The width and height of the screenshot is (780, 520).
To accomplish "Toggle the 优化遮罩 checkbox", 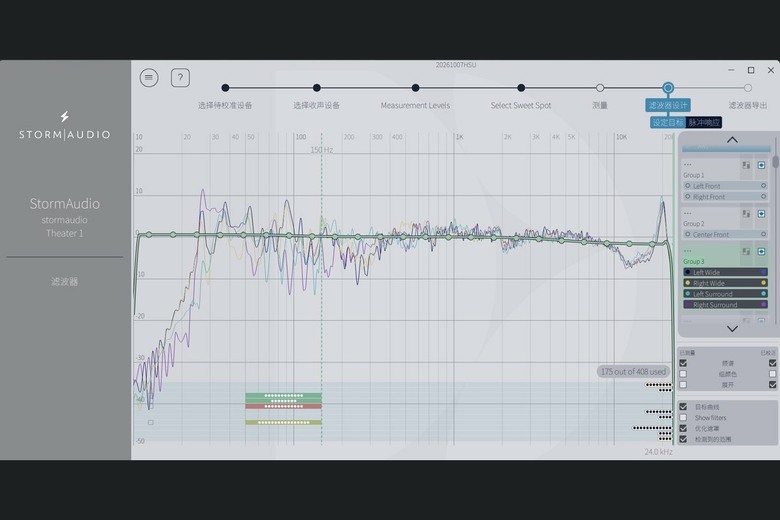I will point(683,428).
